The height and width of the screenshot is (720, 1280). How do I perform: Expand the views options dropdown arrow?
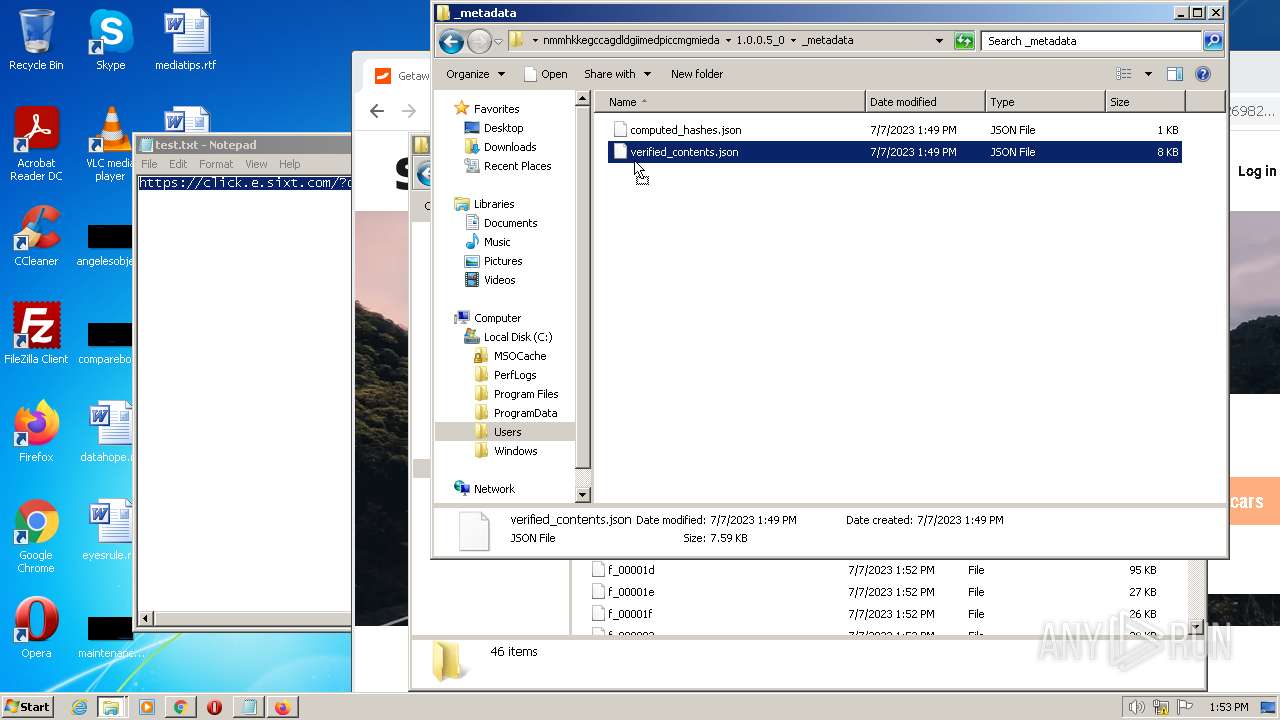pos(1148,74)
